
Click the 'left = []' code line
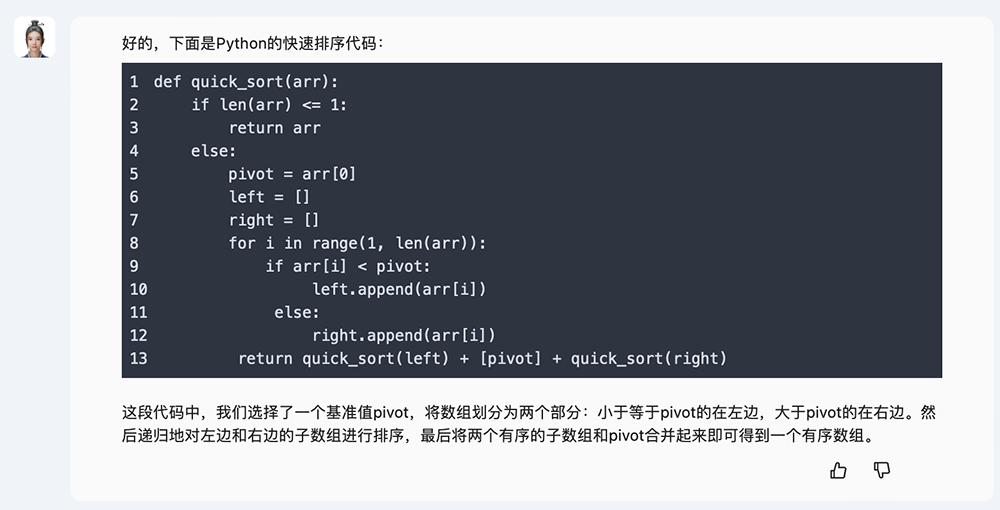269,196
